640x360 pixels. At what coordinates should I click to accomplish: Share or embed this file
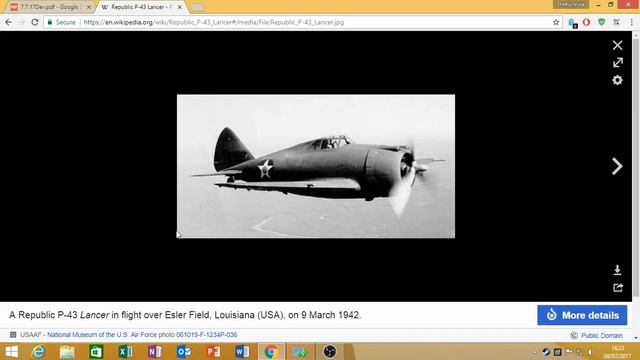tap(618, 288)
